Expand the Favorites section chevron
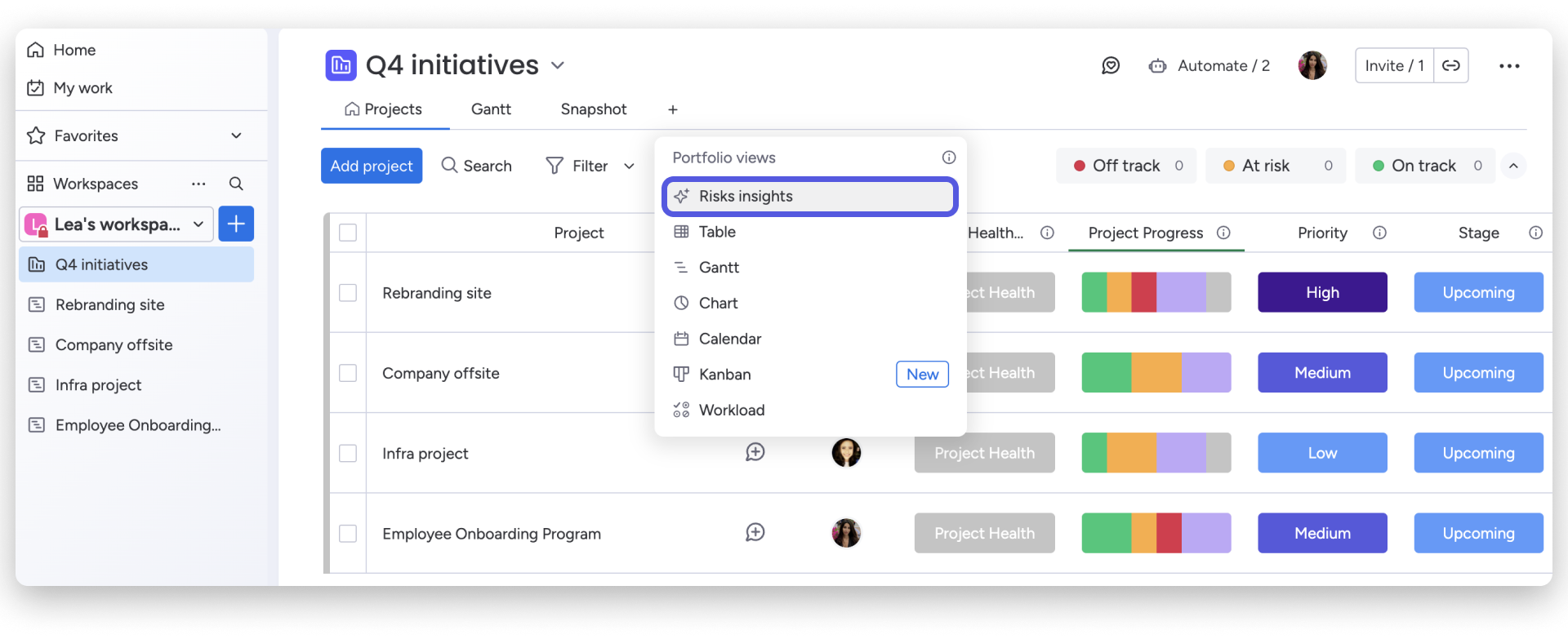 pyautogui.click(x=236, y=135)
